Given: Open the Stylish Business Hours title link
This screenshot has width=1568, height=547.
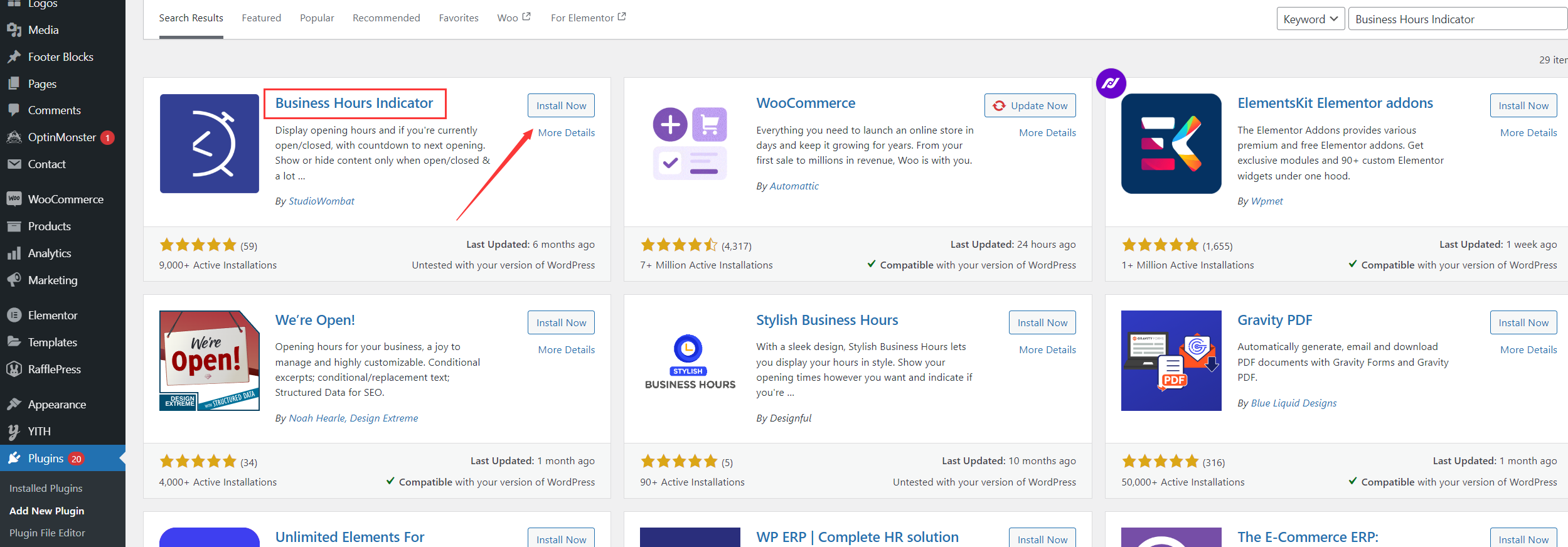Looking at the screenshot, I should [827, 321].
